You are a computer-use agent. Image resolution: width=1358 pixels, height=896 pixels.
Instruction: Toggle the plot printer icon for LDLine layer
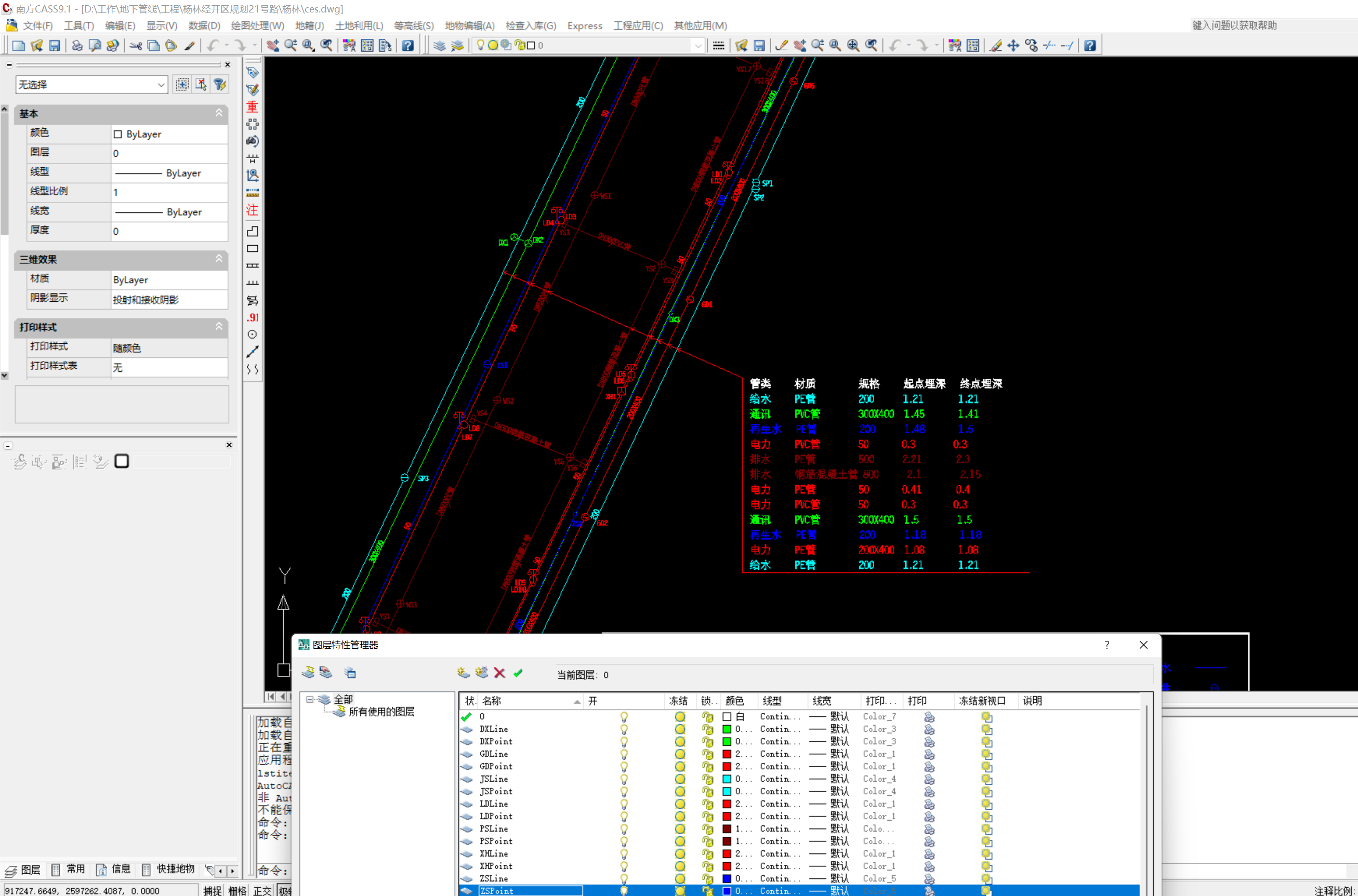[929, 804]
